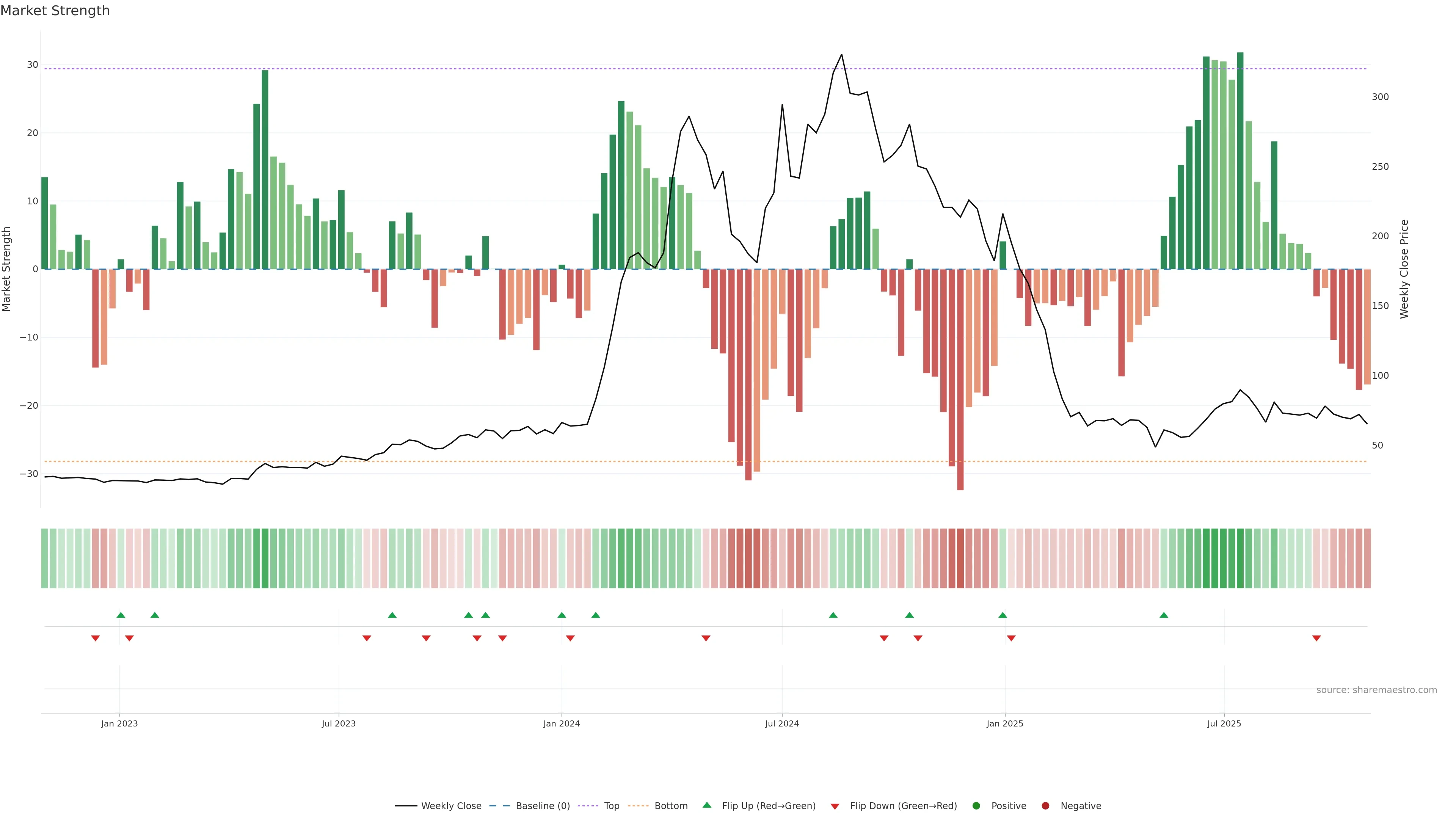Click the Jul 2025 x-axis label
Viewport: 1456px width, 819px height.
tap(1224, 723)
